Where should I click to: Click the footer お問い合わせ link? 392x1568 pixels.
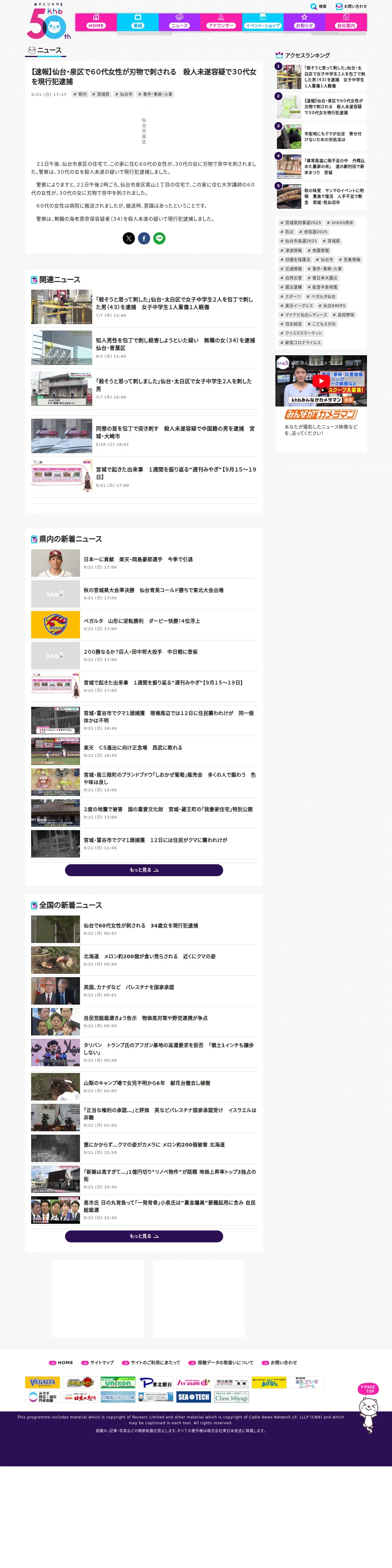[x=279, y=1362]
